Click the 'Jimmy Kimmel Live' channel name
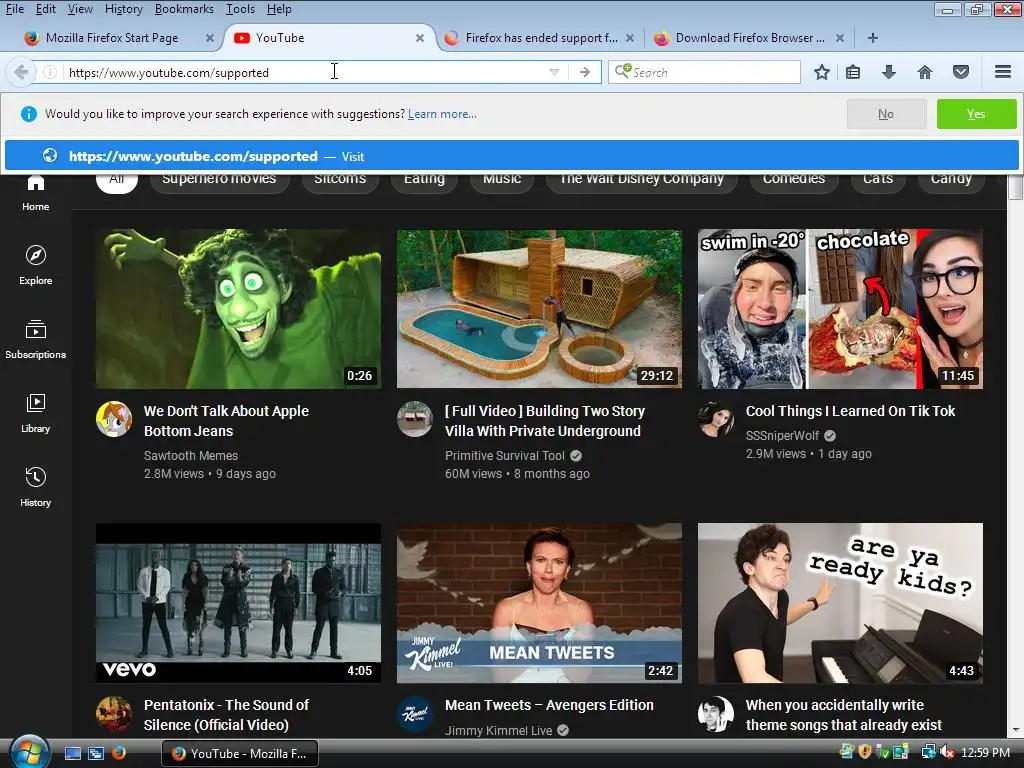 498,730
